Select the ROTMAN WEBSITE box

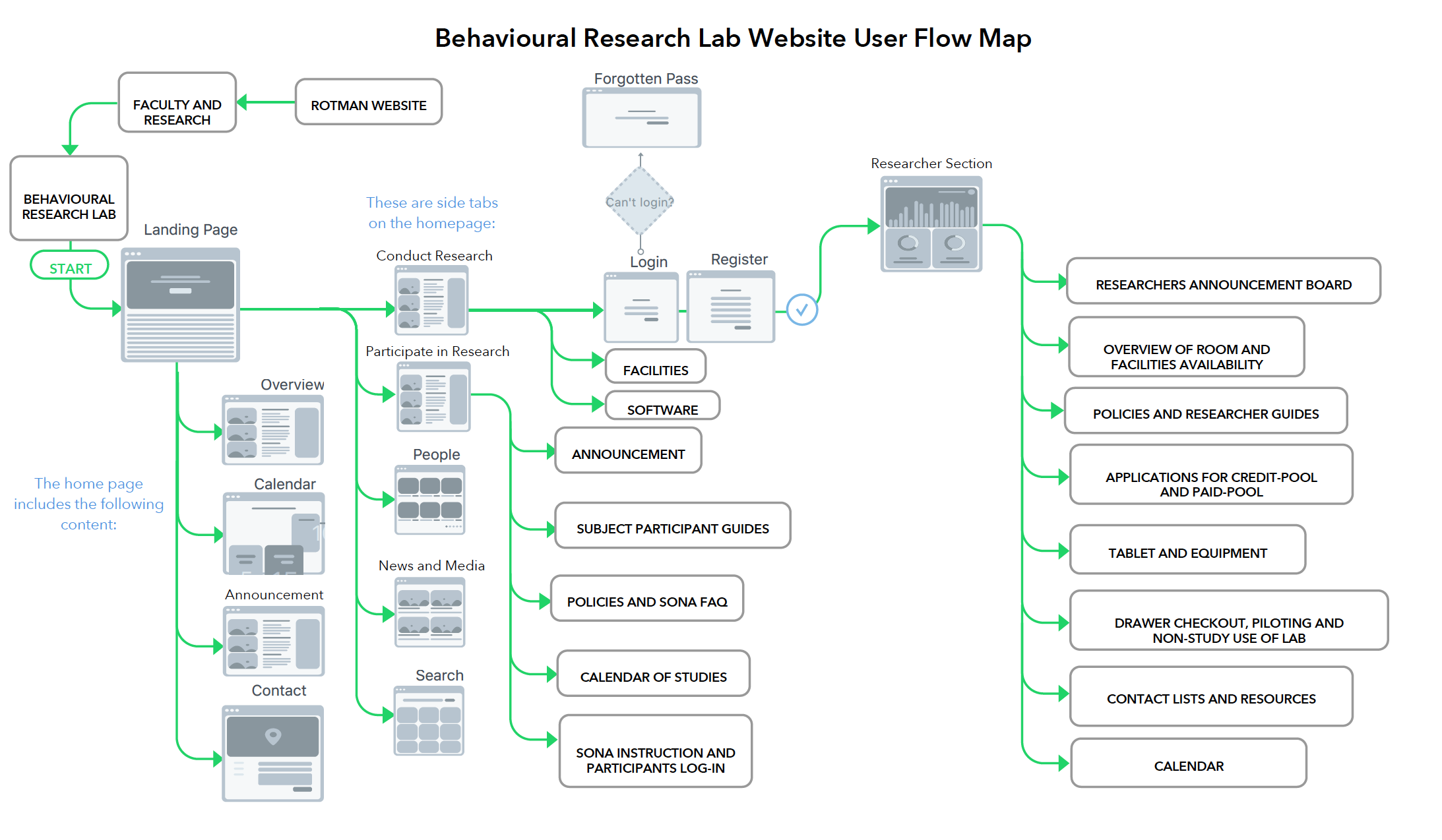pos(369,102)
